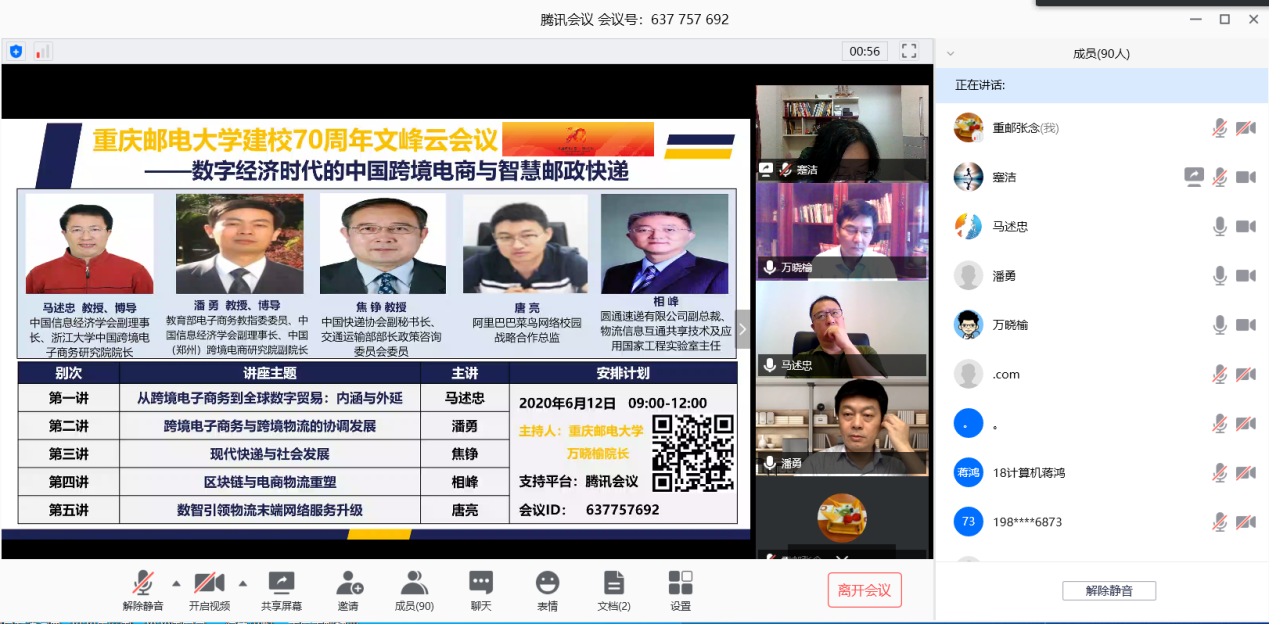Unmute microphone with 解除静音 toolbar icon
Screen dimensions: 1269x624
point(143,590)
